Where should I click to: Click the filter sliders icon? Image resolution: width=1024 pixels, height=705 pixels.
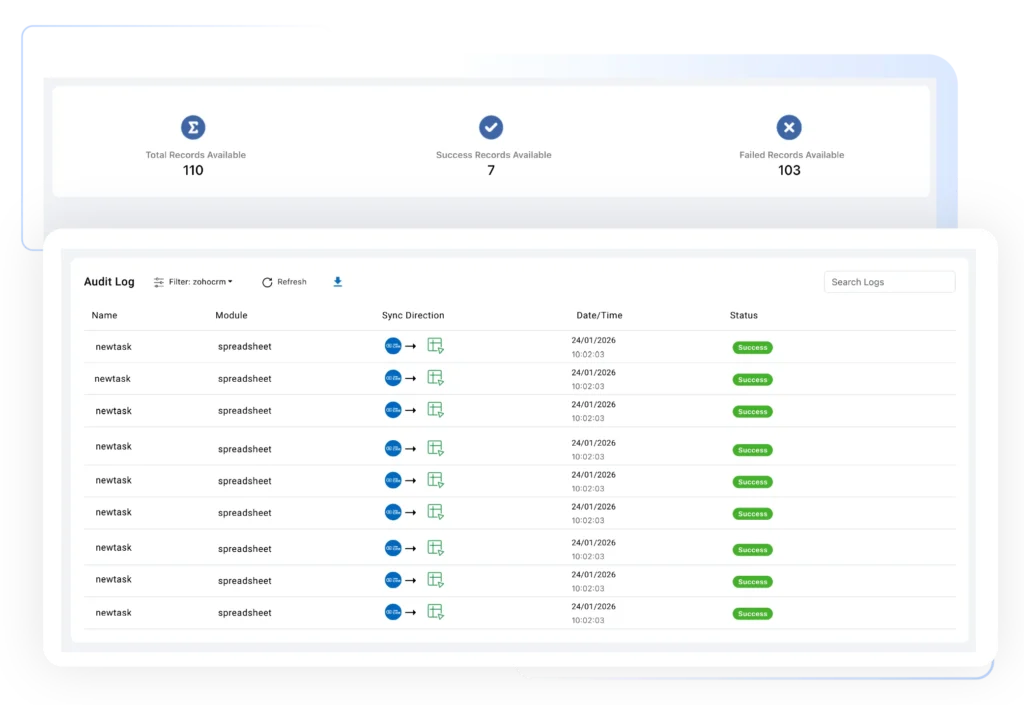pos(159,283)
